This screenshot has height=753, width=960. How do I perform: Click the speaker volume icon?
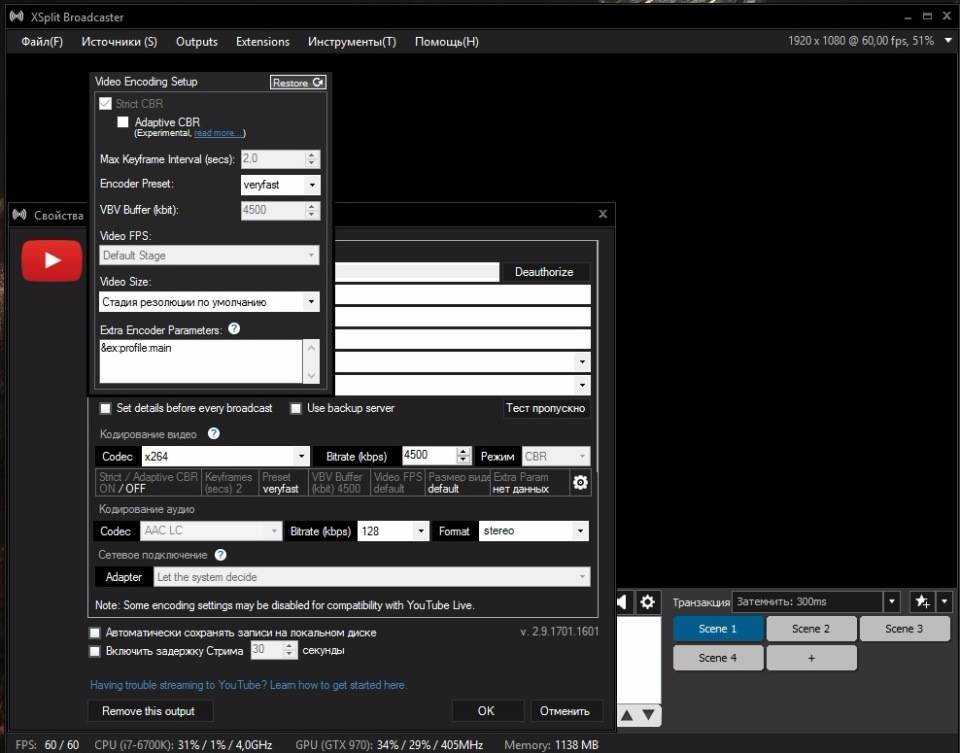coord(622,602)
